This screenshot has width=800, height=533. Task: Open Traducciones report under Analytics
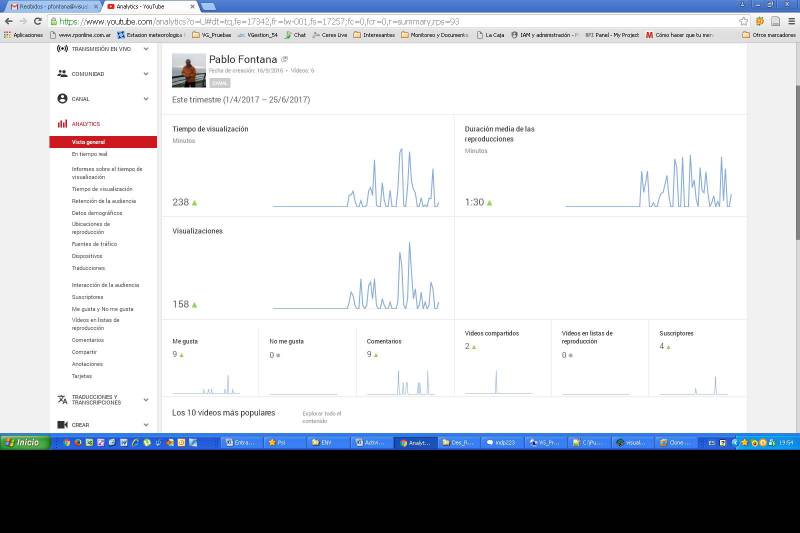point(88,268)
